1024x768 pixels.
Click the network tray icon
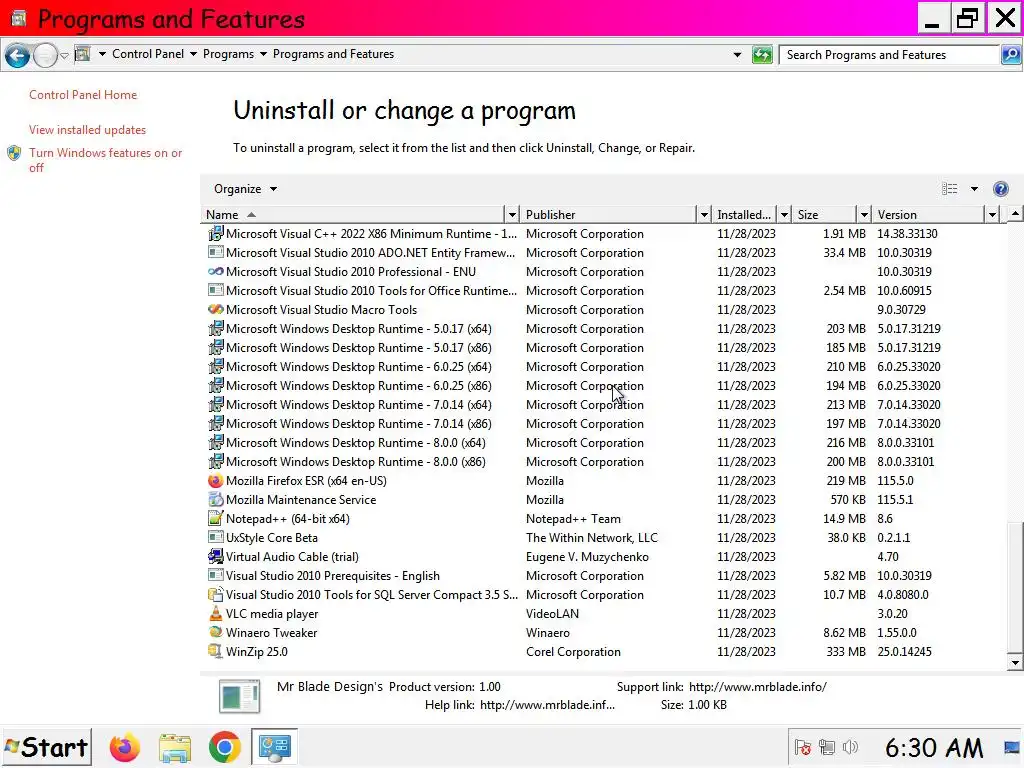827,747
